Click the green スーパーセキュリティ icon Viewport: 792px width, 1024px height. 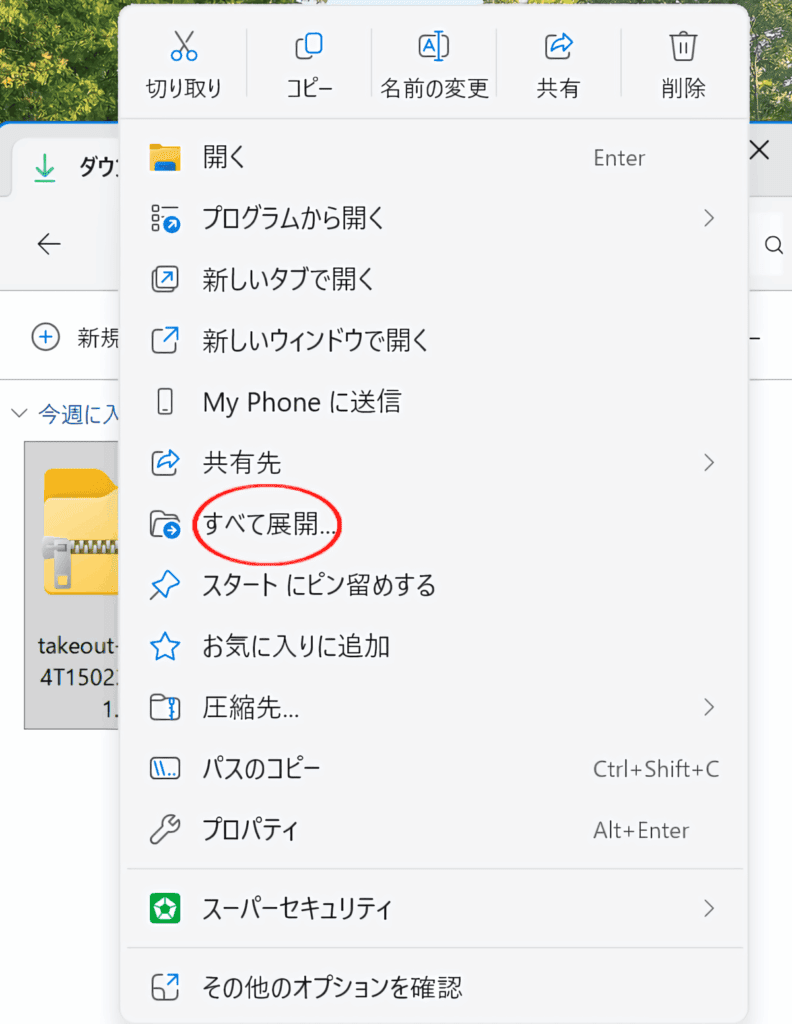click(x=165, y=908)
